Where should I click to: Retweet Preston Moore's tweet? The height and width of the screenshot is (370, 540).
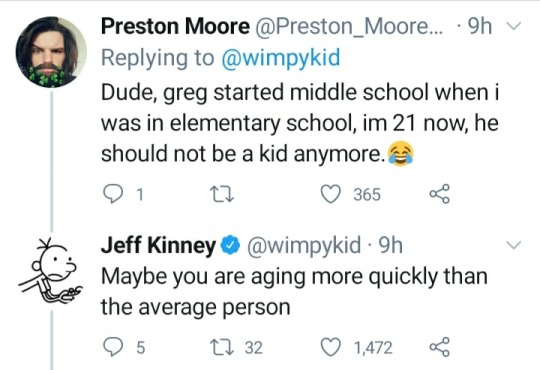pos(222,195)
